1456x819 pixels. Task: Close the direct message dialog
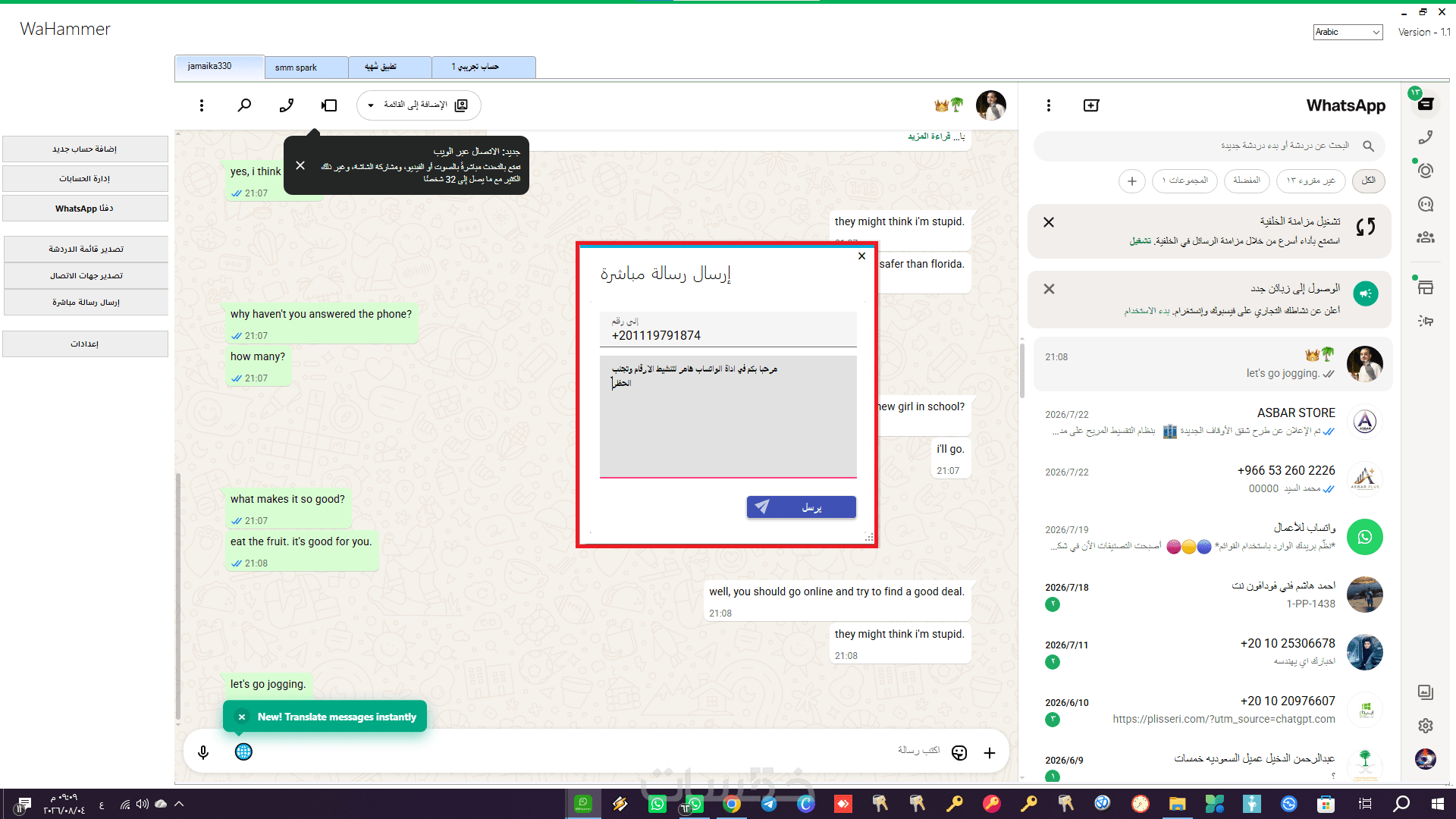[861, 256]
